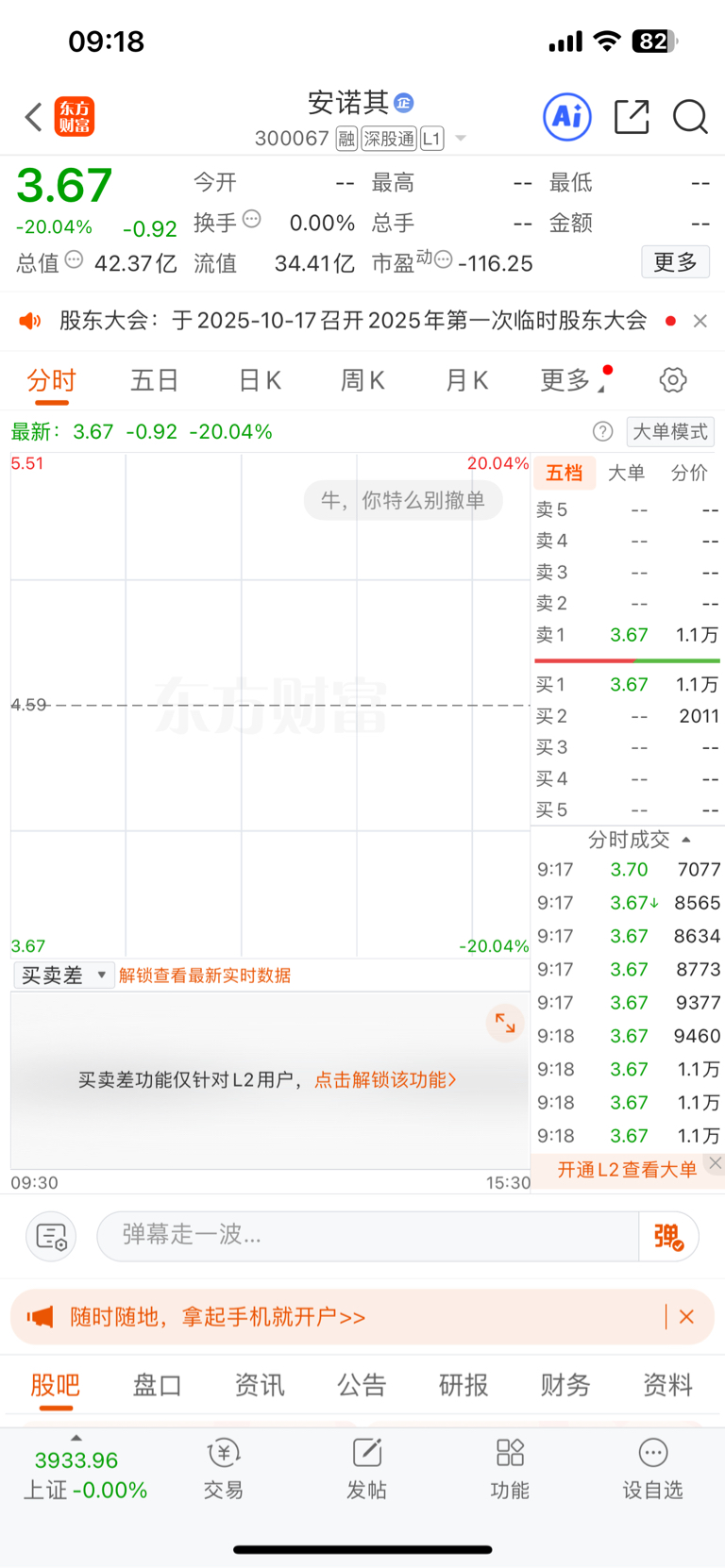Toggle 大单模式 on the chart
This screenshot has height=1568, width=725.
pyautogui.click(x=670, y=431)
